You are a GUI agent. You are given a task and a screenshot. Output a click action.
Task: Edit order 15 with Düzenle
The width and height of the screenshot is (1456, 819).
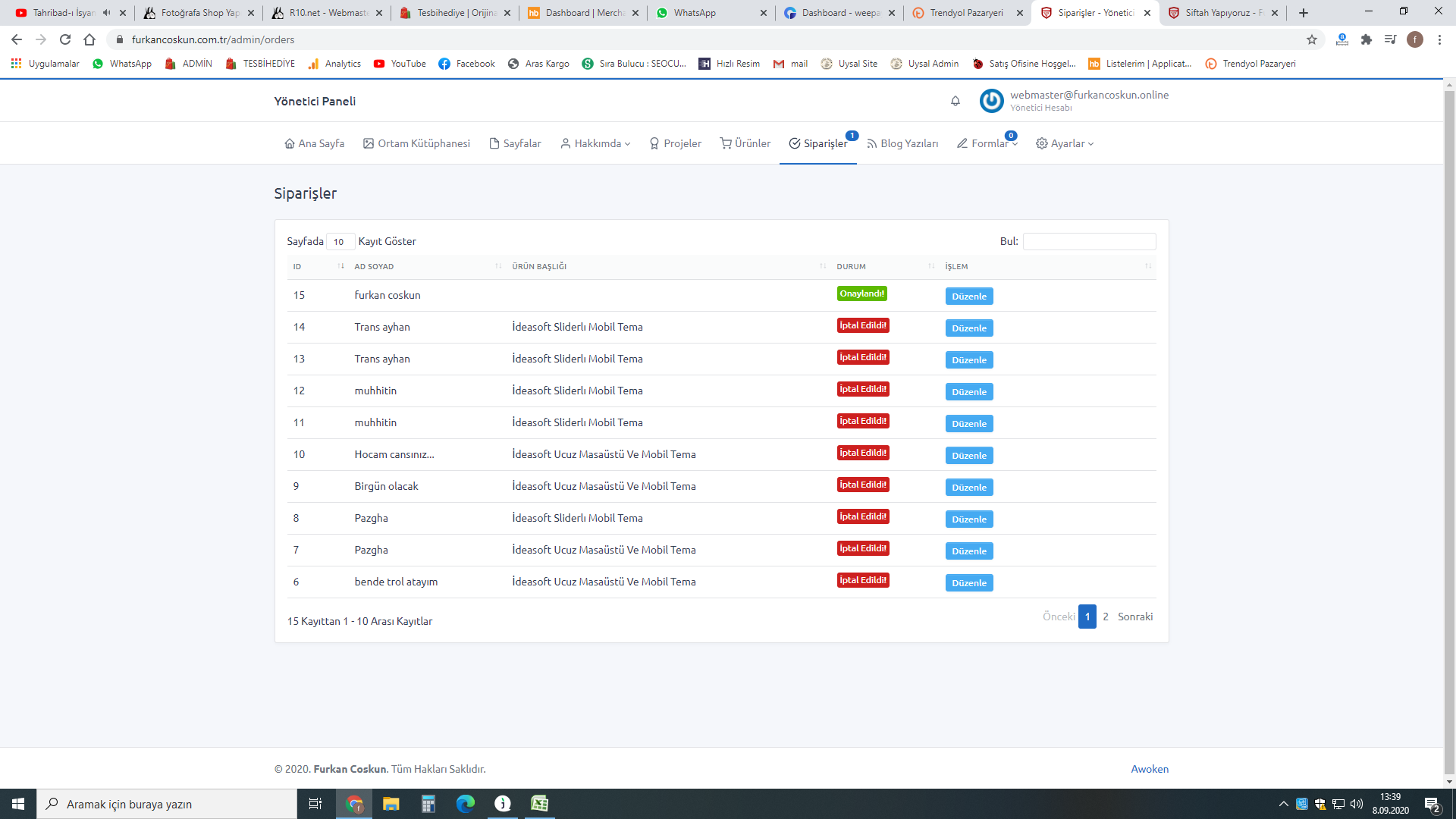tap(968, 297)
